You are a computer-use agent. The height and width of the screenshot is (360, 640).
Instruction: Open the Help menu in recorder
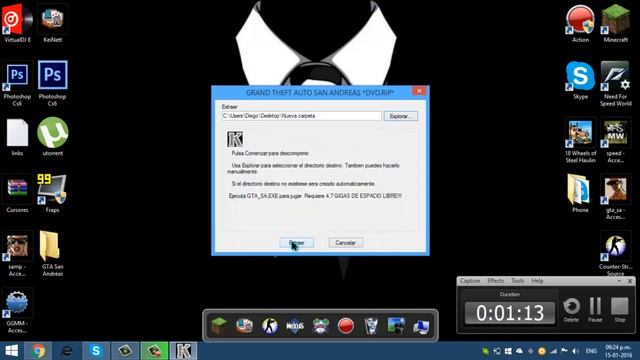point(537,281)
